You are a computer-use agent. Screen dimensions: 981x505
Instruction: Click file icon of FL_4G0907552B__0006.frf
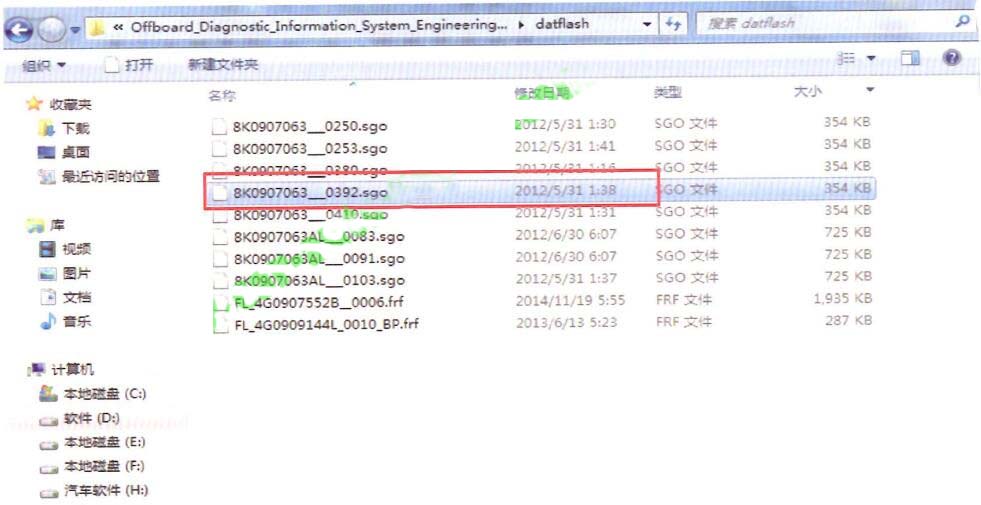pyautogui.click(x=220, y=303)
